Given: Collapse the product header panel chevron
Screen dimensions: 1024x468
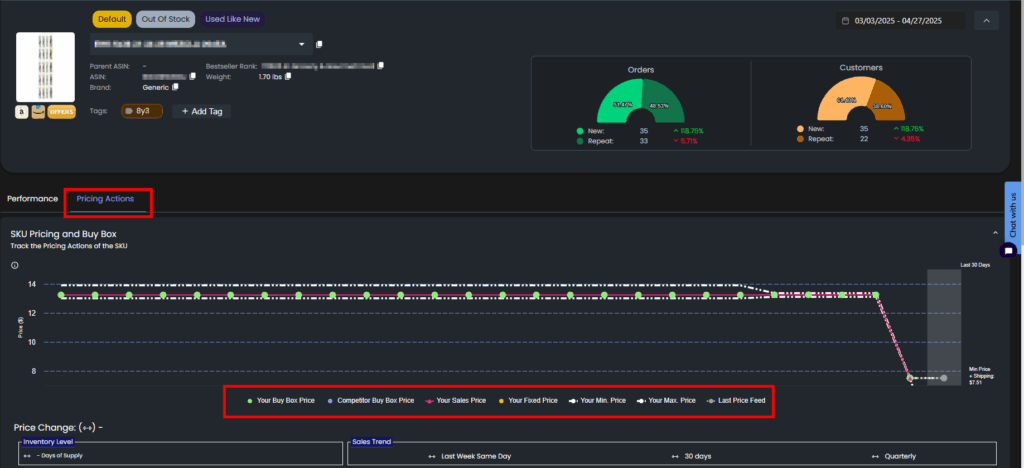Looking at the screenshot, I should pyautogui.click(x=986, y=21).
